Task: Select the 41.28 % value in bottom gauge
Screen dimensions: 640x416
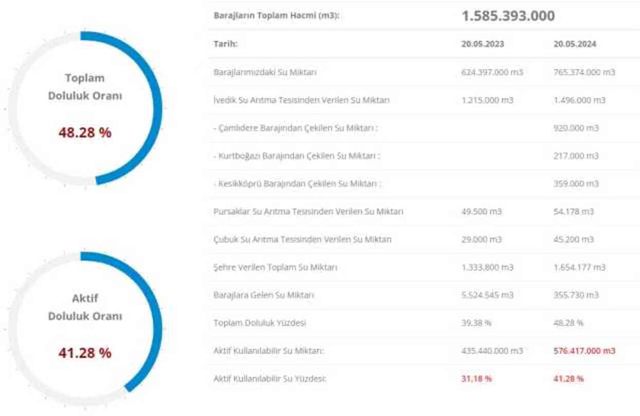Action: [x=85, y=353]
